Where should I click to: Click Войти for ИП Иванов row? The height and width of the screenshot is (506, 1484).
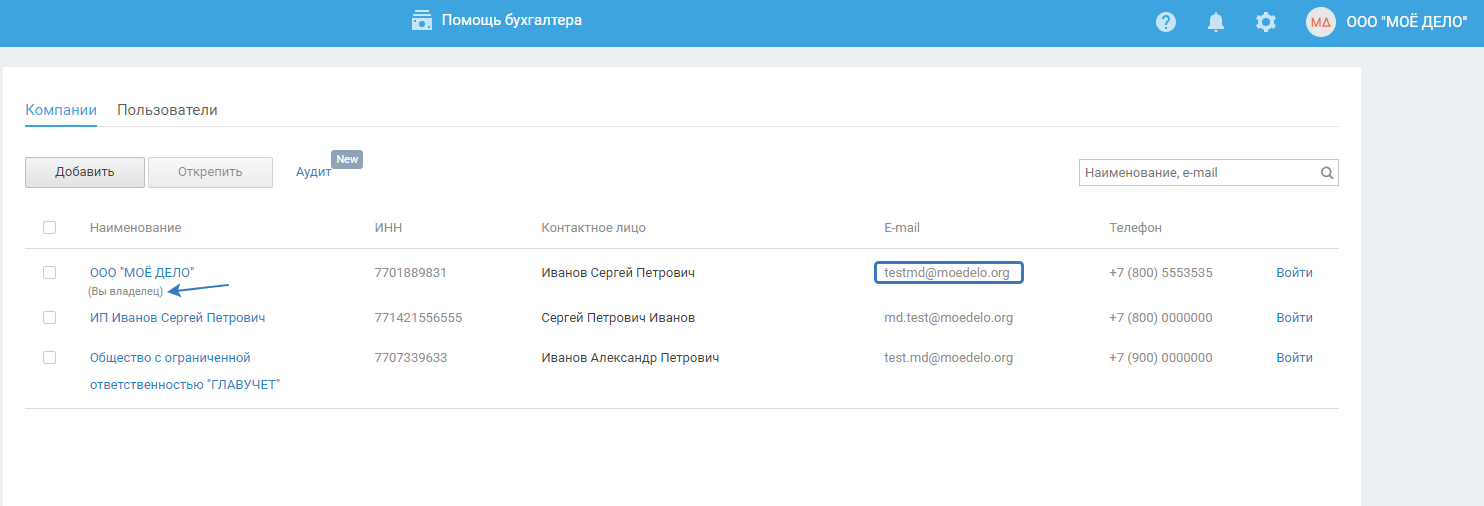click(1294, 318)
